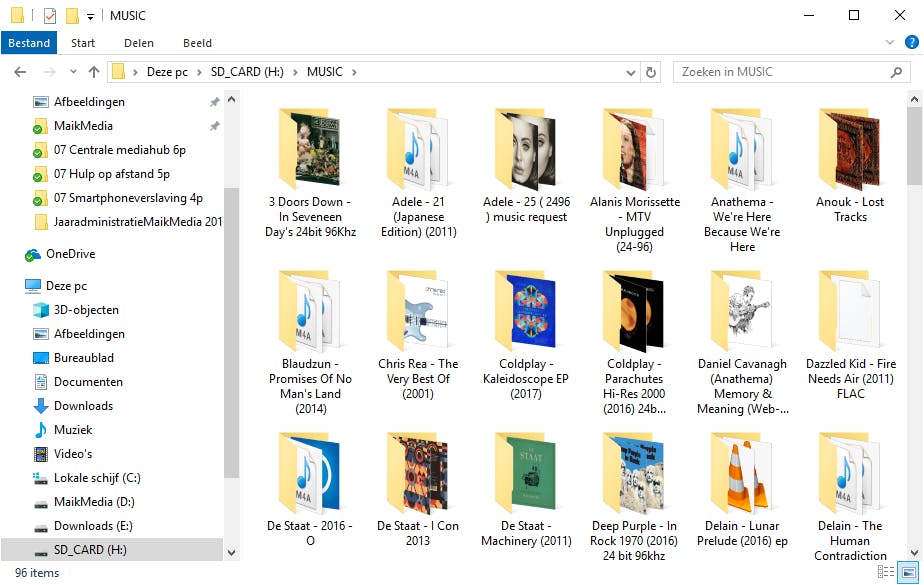924x585 pixels.
Task: Open the Daniel Cavanagh Memory & Meaning folder
Action: pos(742,342)
